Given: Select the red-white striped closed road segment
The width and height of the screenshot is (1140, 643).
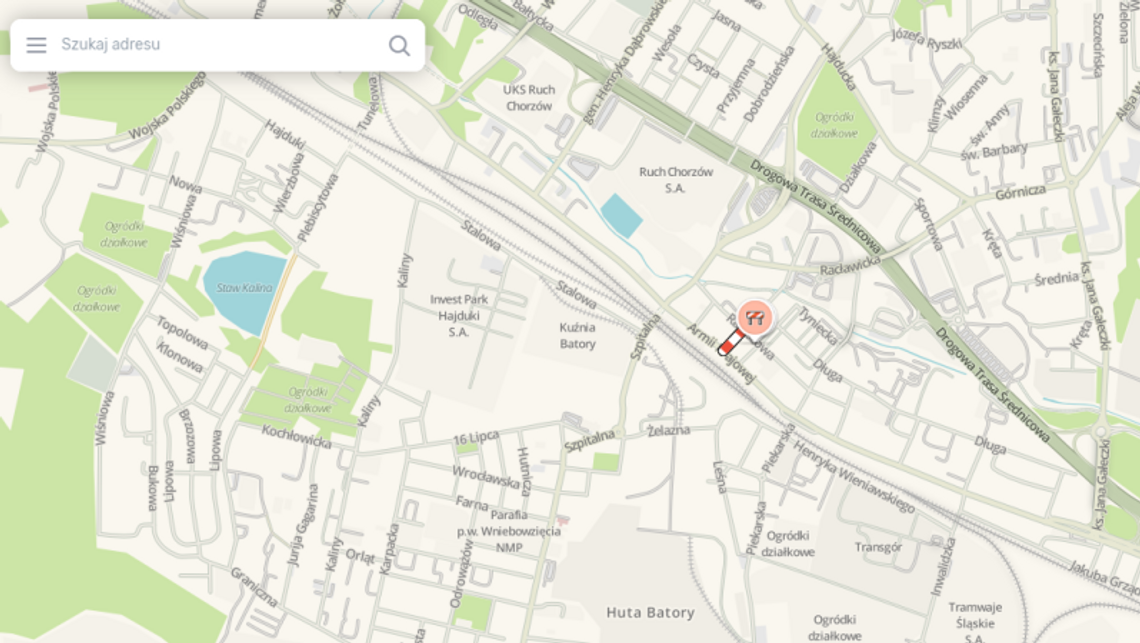Looking at the screenshot, I should [731, 343].
